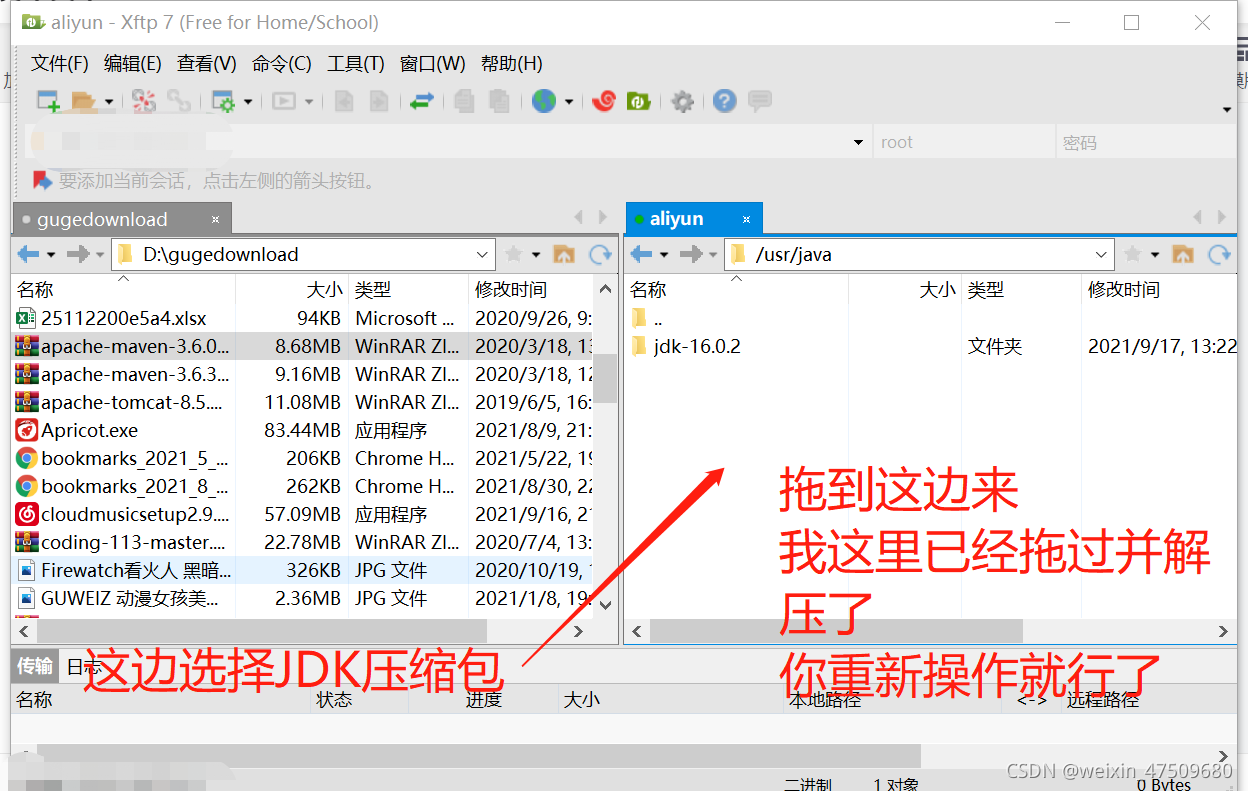
Task: Launch Xshell via red swirl icon
Action: tap(603, 101)
